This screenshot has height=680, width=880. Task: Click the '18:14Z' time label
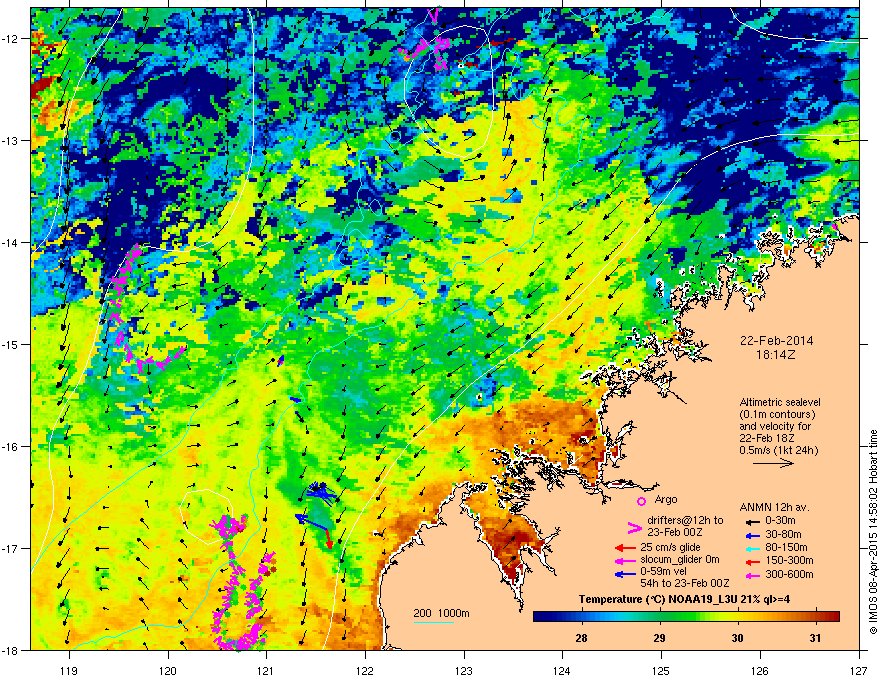(776, 355)
